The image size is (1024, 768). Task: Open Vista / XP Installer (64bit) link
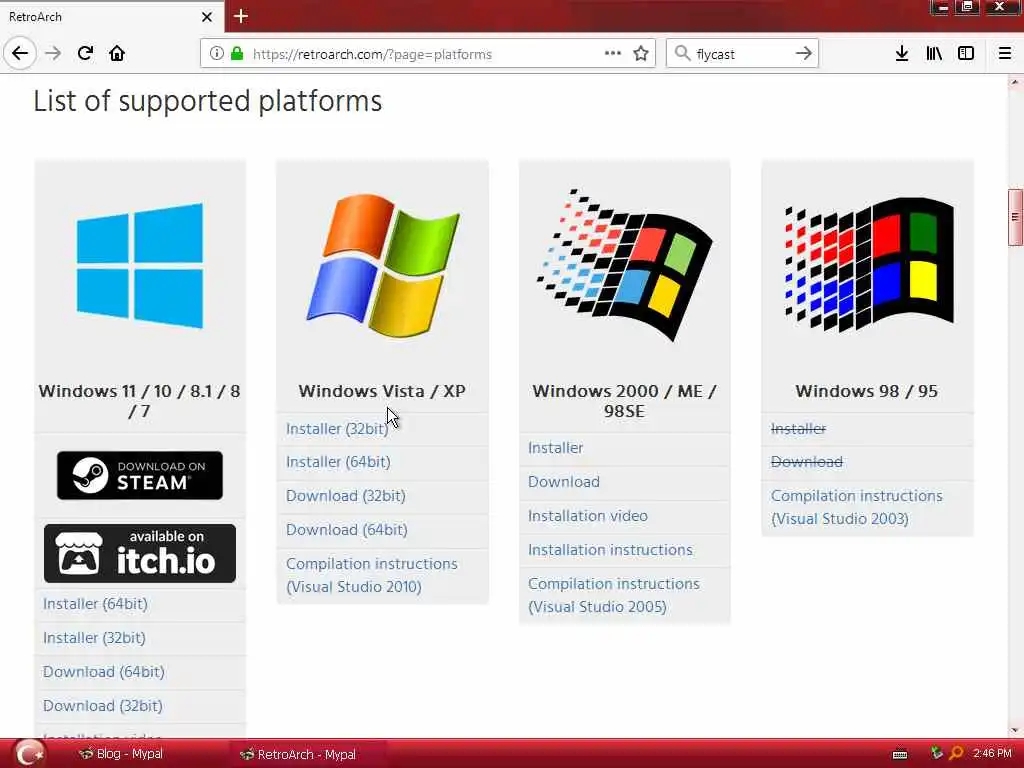pyautogui.click(x=338, y=462)
